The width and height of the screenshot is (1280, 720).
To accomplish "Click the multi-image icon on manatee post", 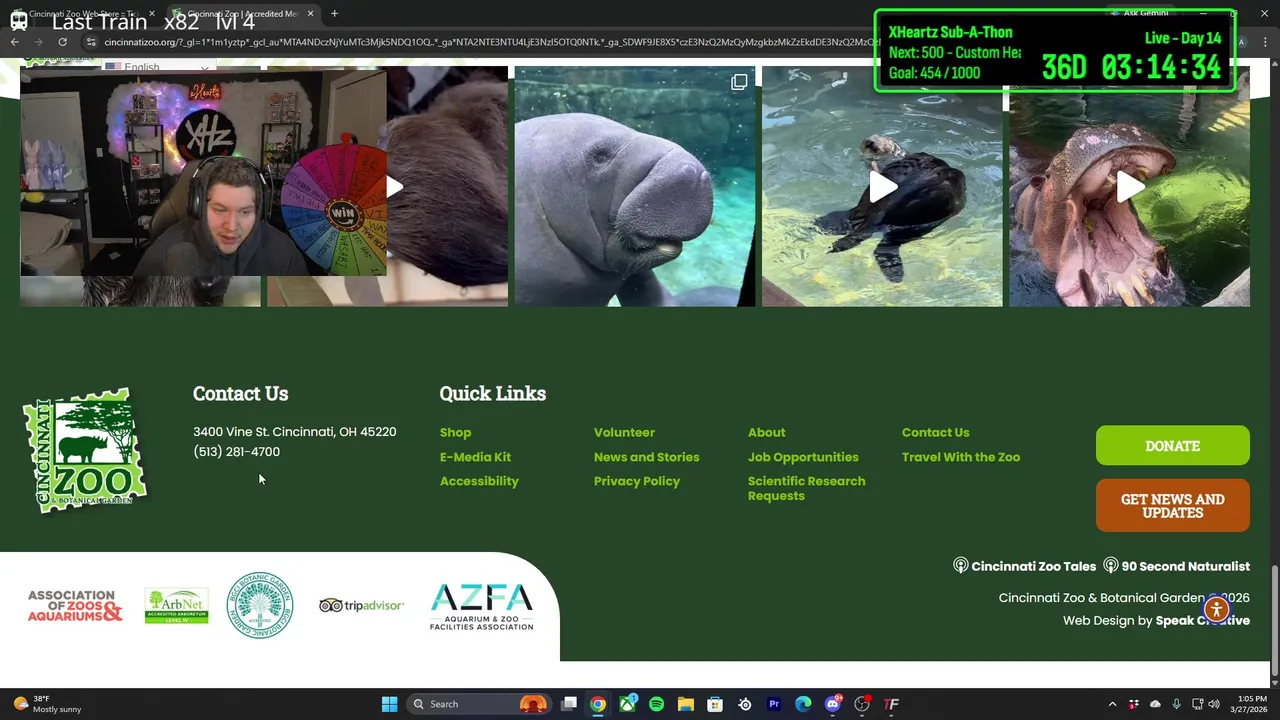I will [x=739, y=83].
